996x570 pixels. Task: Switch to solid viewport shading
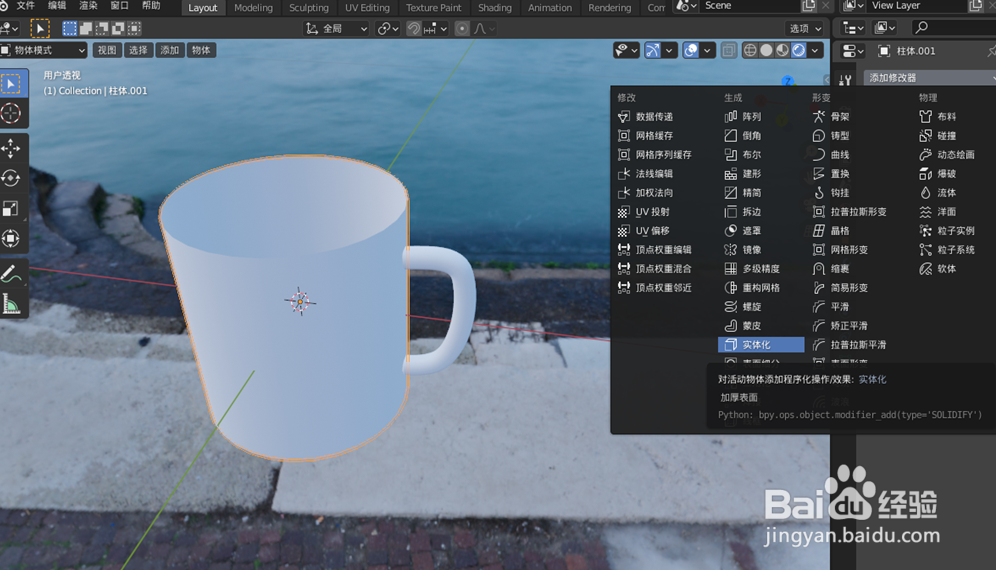point(767,50)
